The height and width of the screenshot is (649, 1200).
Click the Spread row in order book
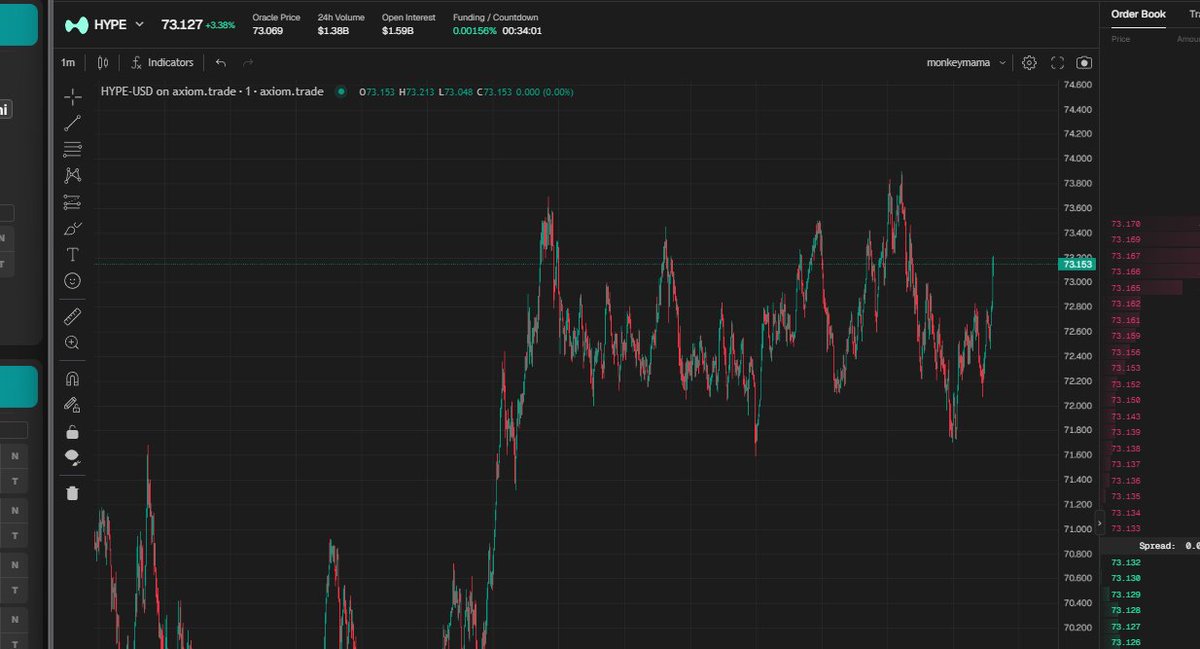(1150, 546)
